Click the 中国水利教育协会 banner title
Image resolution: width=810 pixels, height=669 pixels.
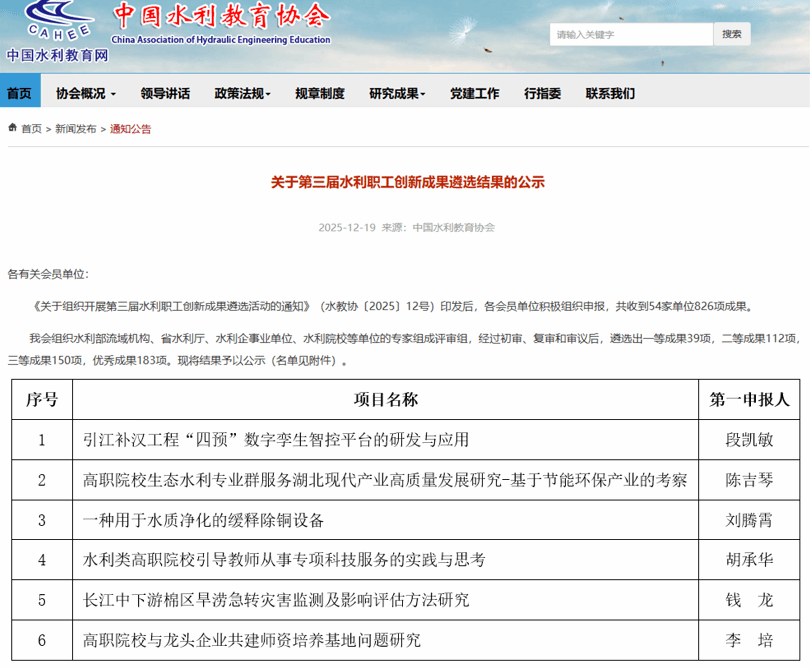point(220,15)
